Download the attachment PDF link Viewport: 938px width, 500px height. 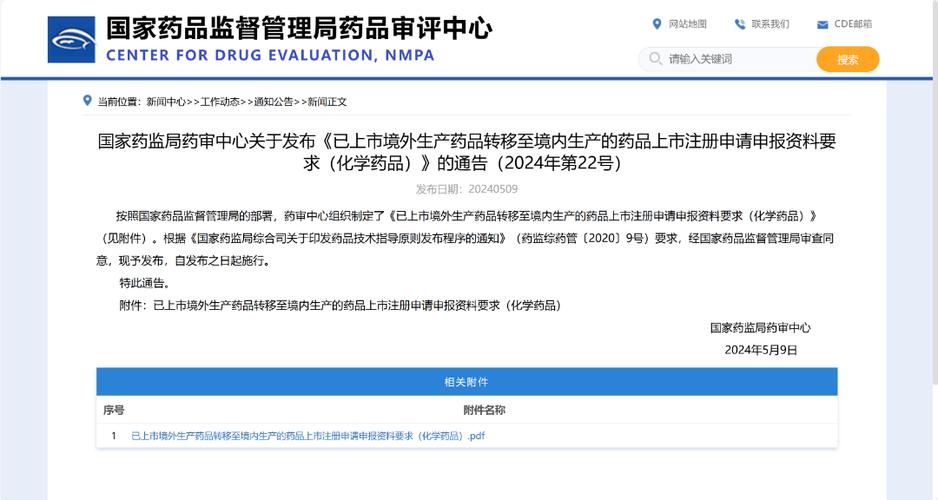pyautogui.click(x=308, y=436)
